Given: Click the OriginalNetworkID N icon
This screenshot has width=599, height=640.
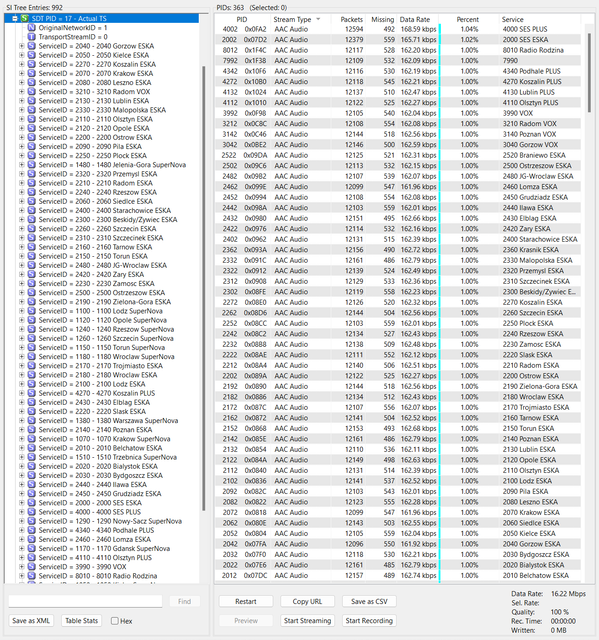Looking at the screenshot, I should 31,28.
